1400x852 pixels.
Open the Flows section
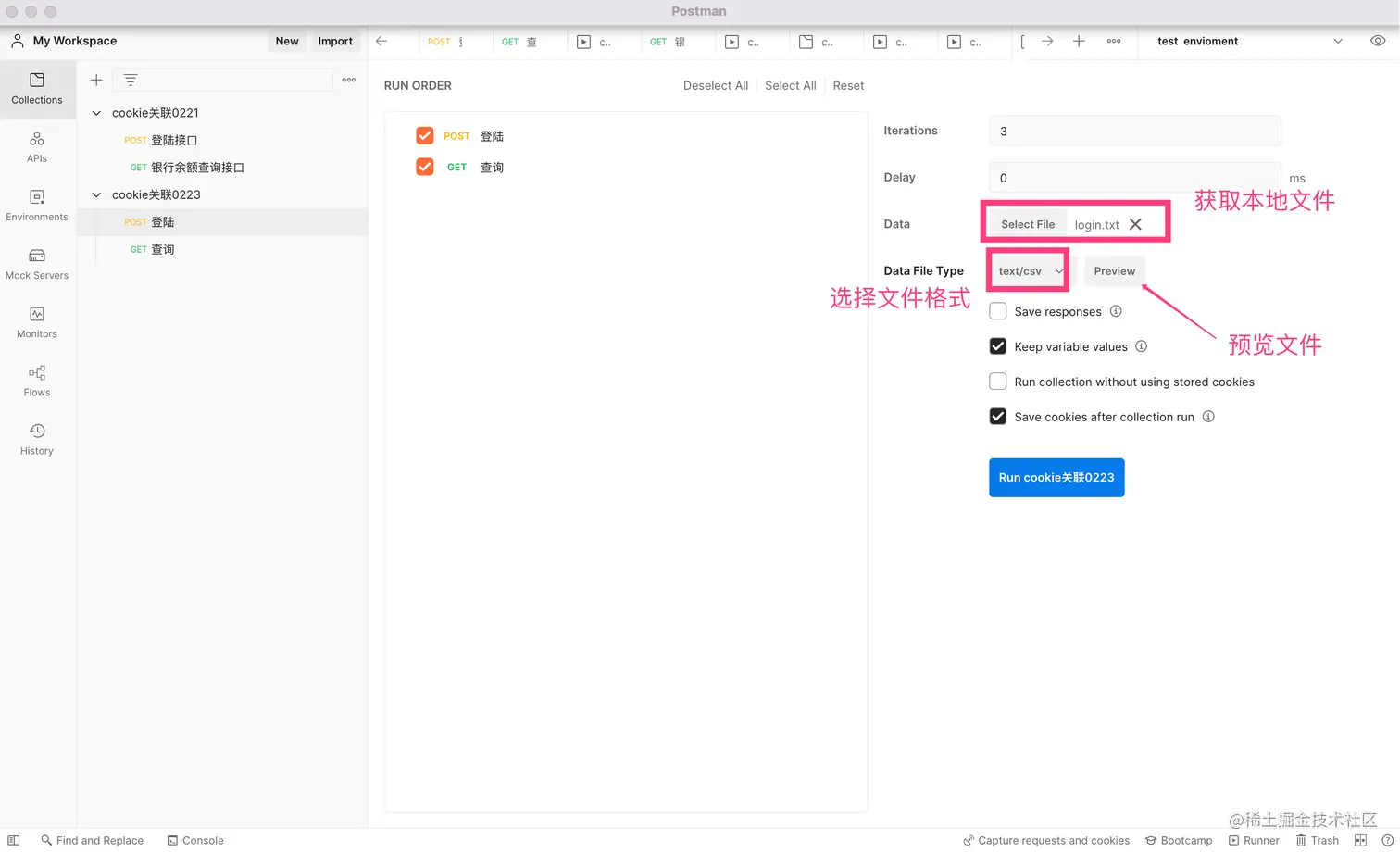(x=37, y=381)
